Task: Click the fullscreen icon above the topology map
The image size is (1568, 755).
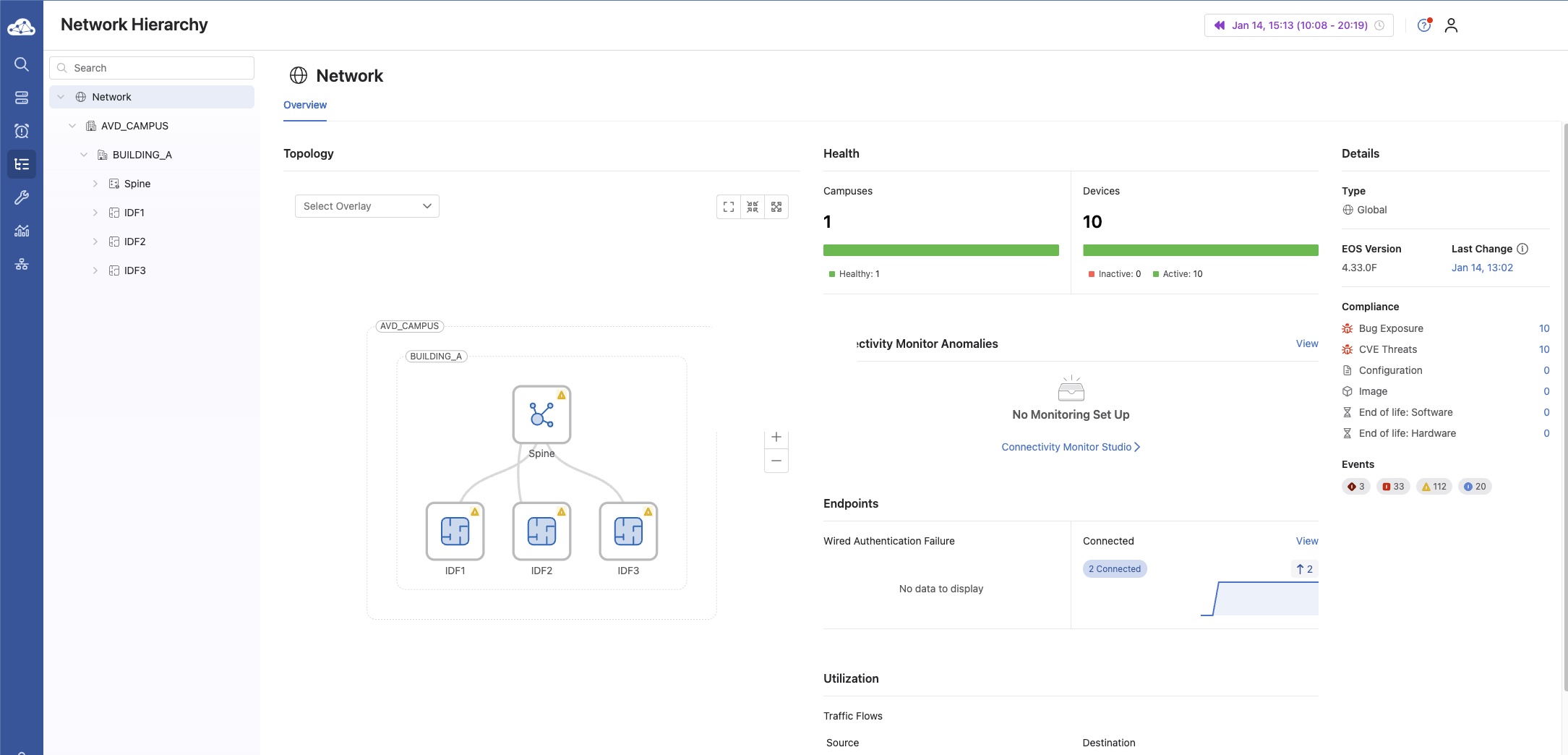Action: point(728,206)
